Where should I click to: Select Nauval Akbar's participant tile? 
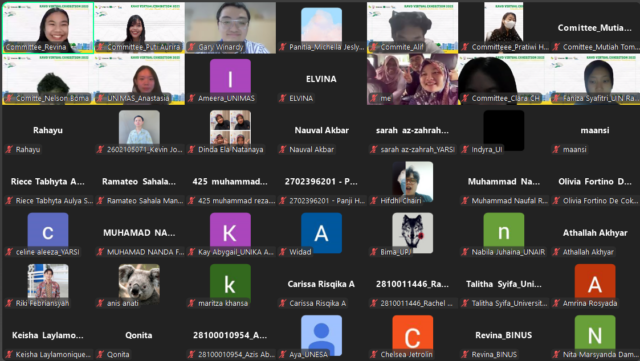click(x=321, y=130)
